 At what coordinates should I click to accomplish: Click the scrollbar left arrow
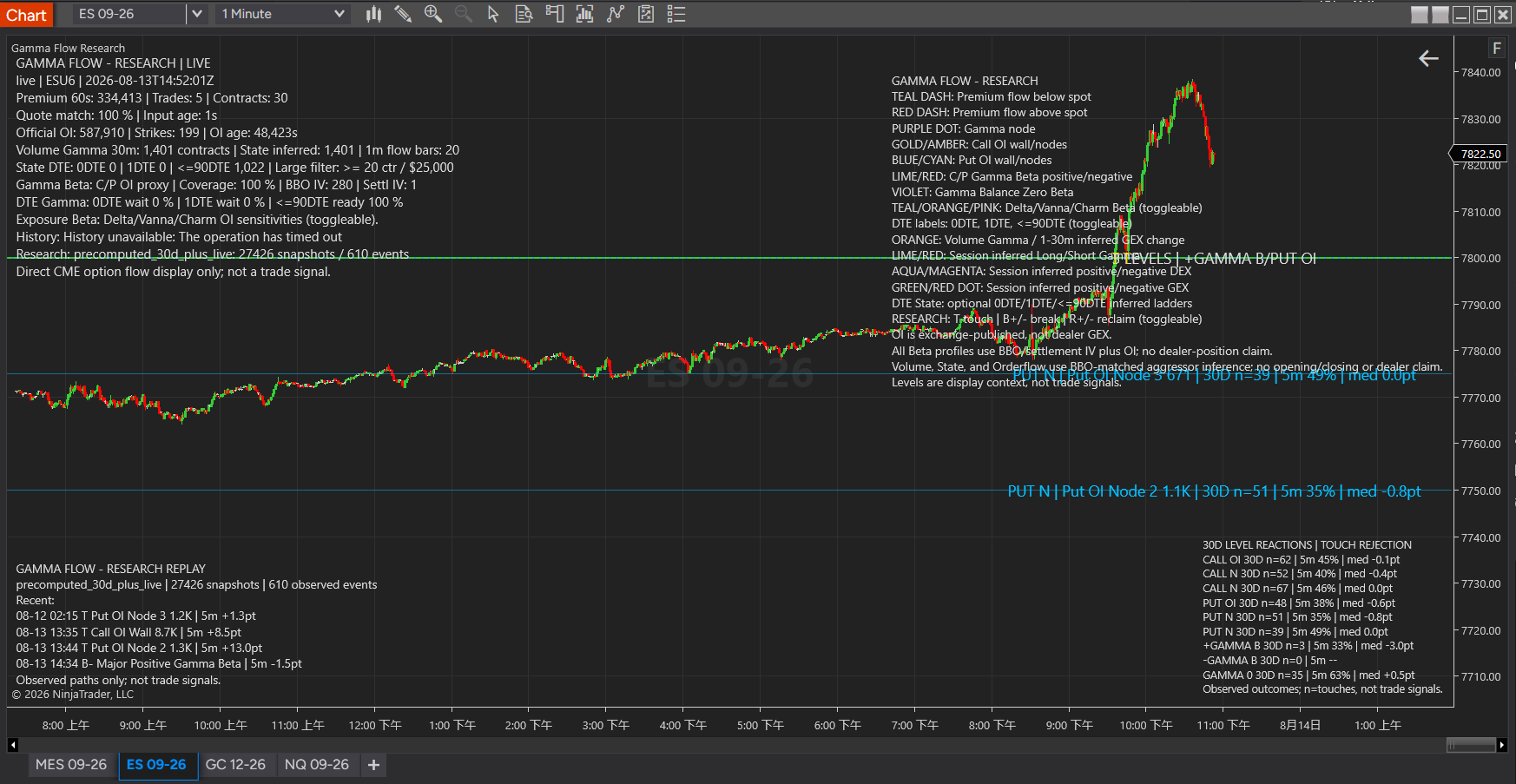click(13, 745)
